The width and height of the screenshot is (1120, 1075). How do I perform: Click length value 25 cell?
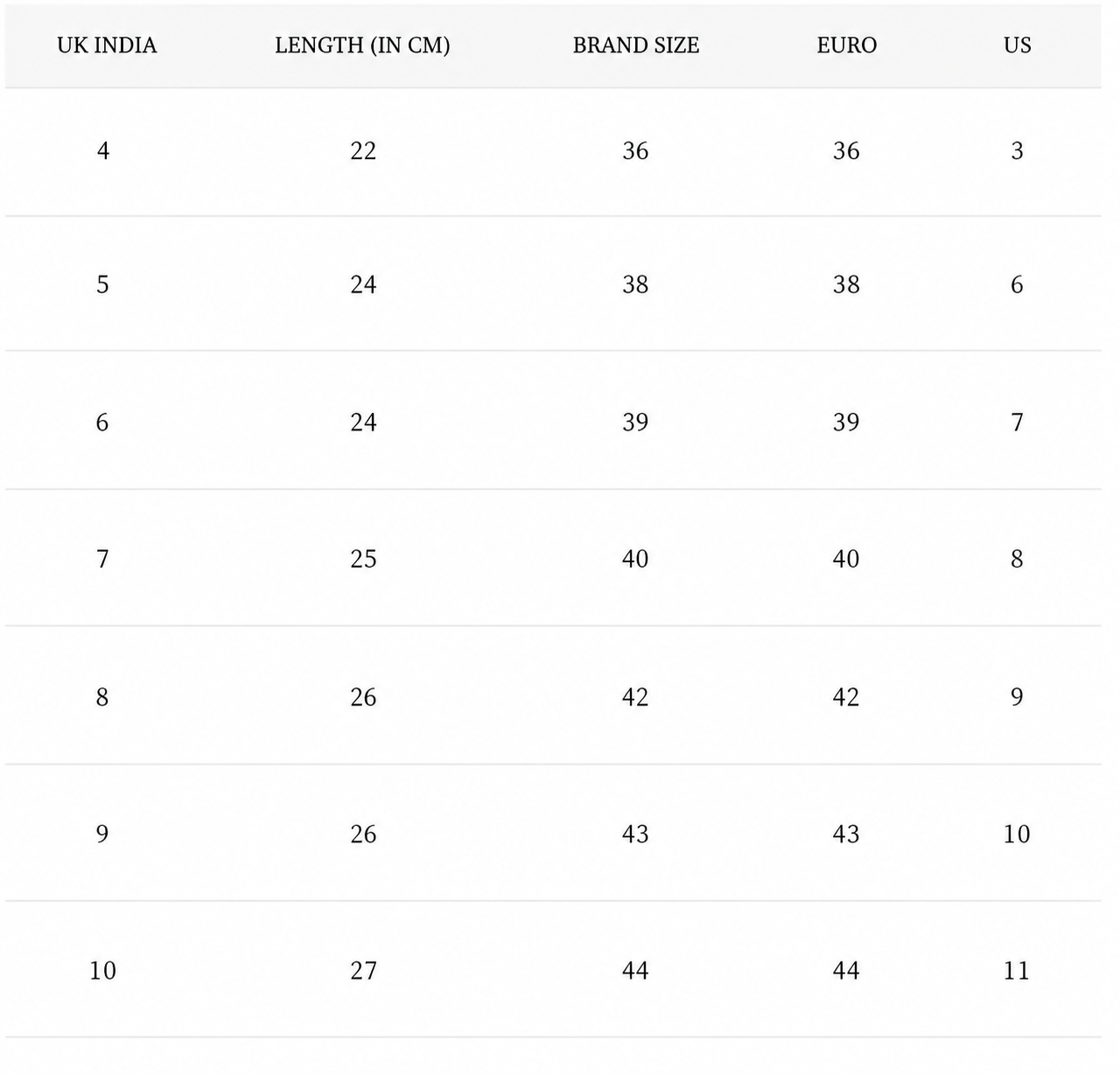(x=363, y=559)
